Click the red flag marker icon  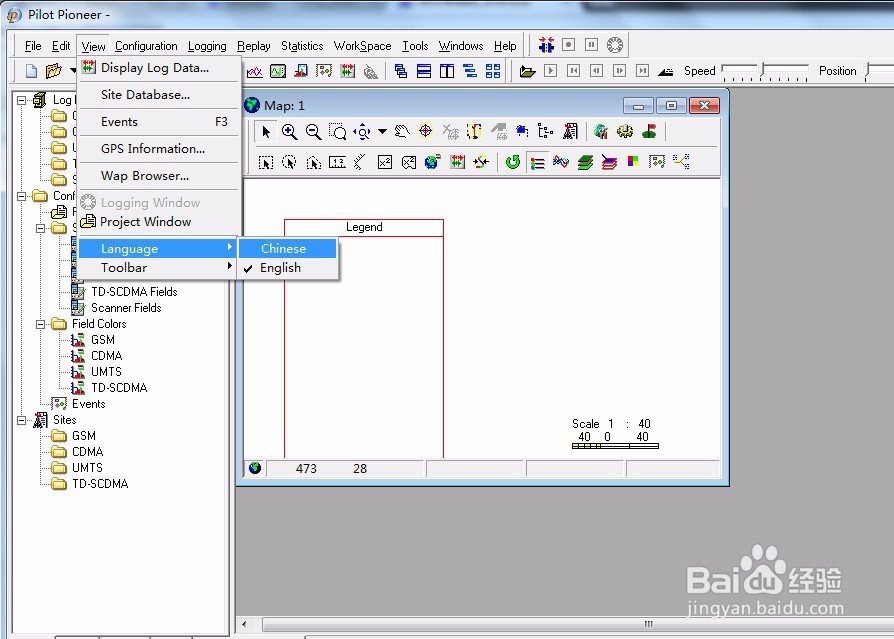[x=649, y=132]
